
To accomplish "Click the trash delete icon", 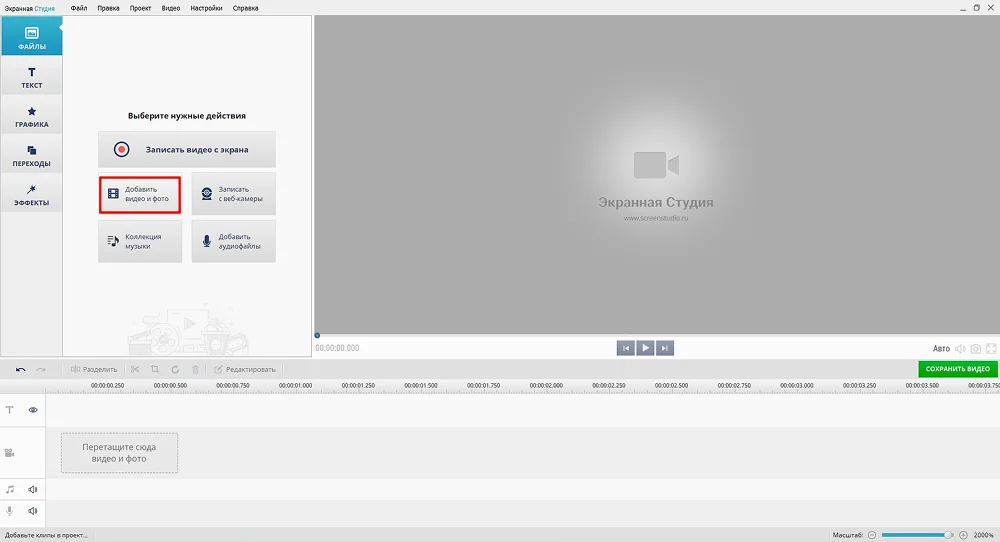I will [x=194, y=369].
